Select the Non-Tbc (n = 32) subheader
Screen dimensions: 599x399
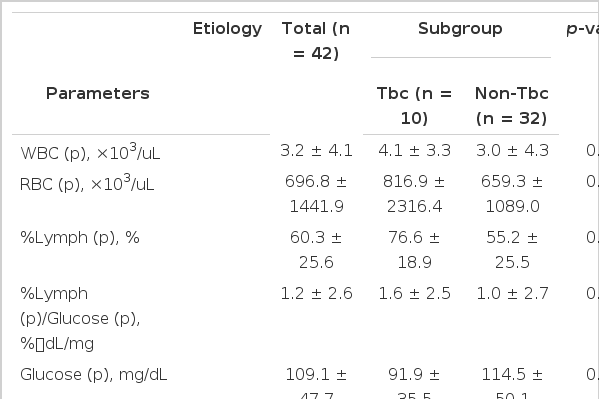pos(512,106)
